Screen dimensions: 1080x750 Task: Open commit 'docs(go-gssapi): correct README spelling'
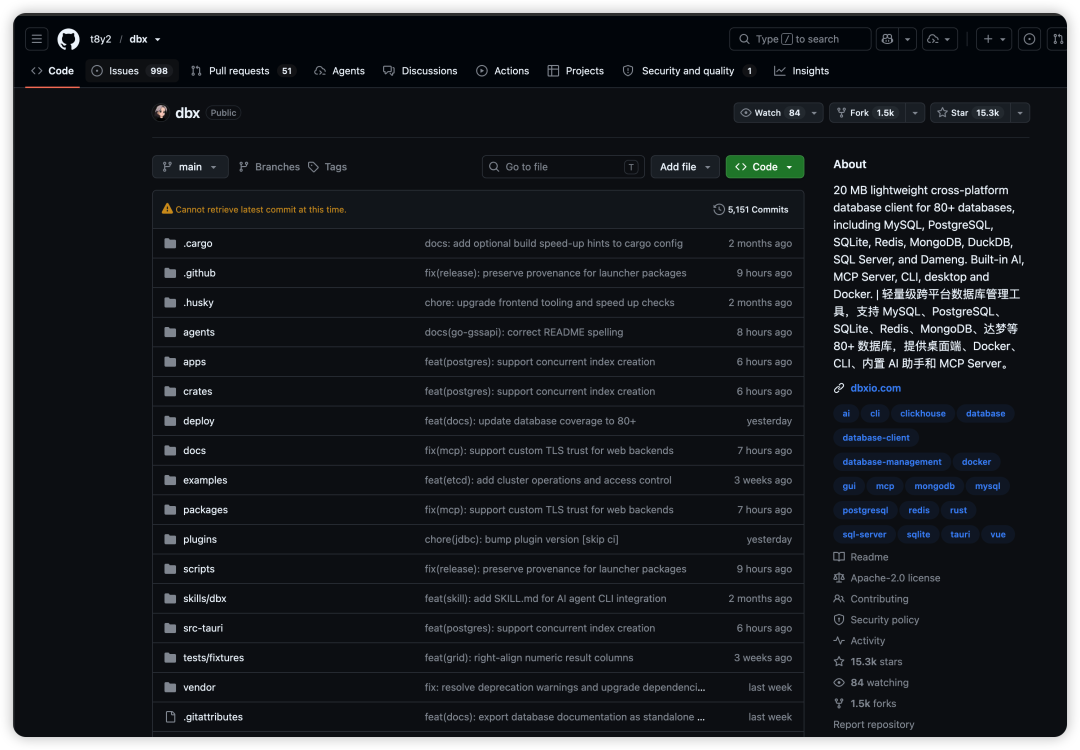[523, 332]
